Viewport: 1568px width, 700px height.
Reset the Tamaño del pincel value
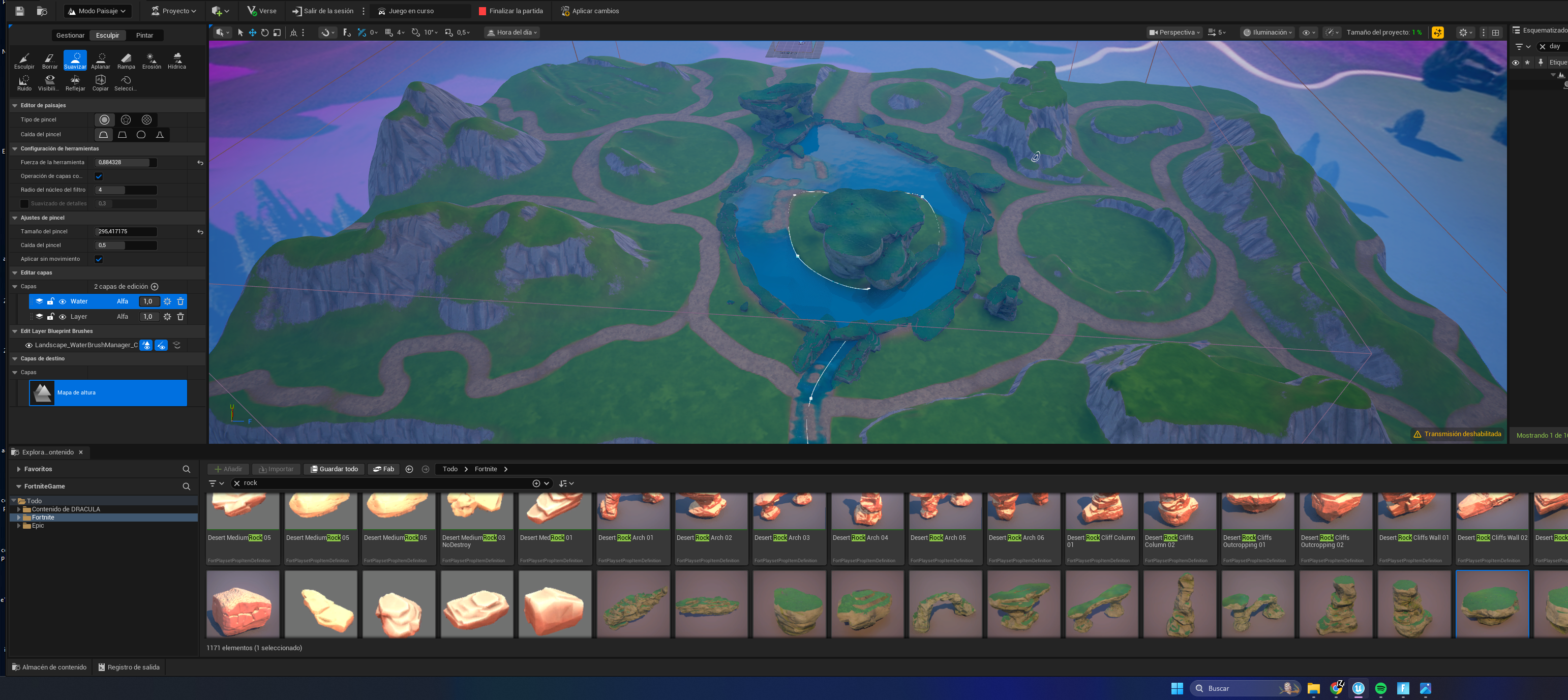200,232
